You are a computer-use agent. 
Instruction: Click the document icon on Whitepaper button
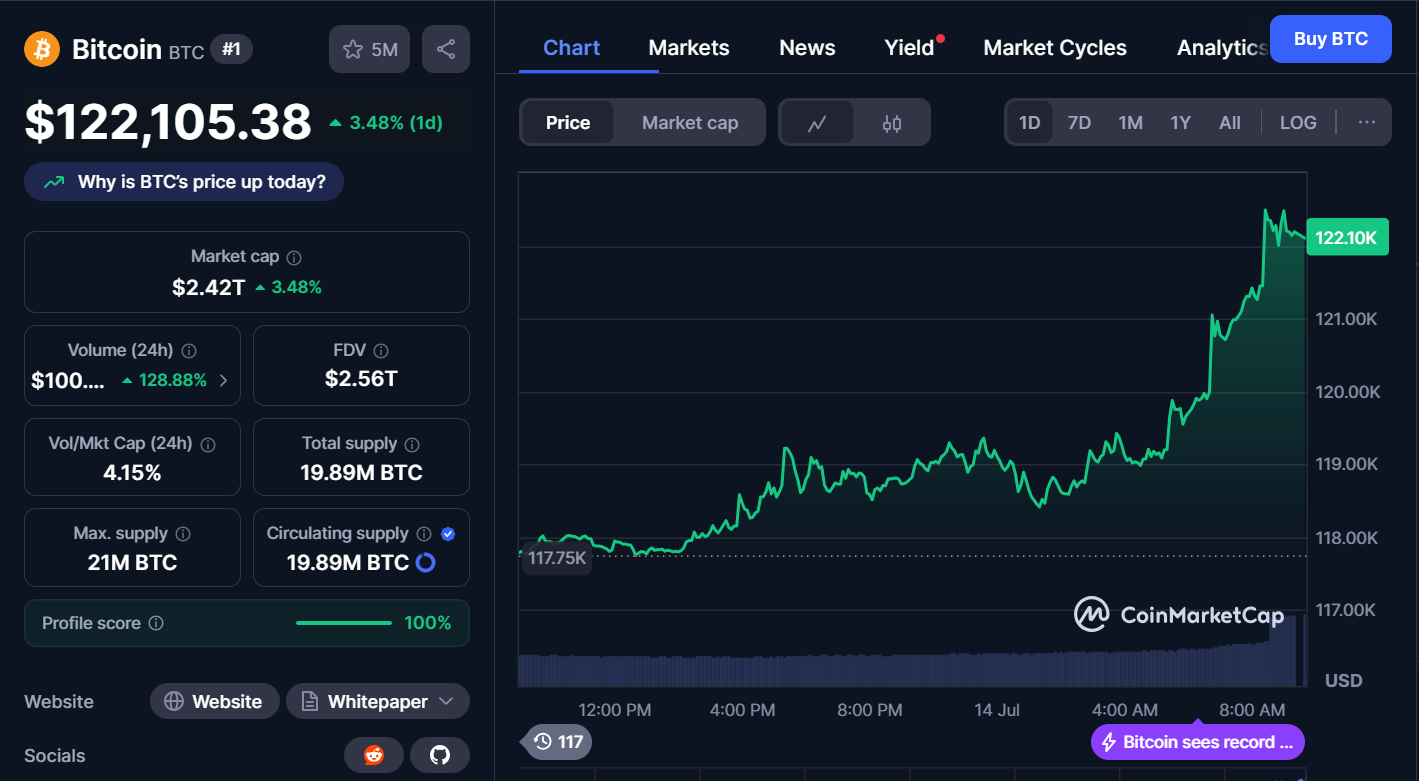click(x=310, y=702)
